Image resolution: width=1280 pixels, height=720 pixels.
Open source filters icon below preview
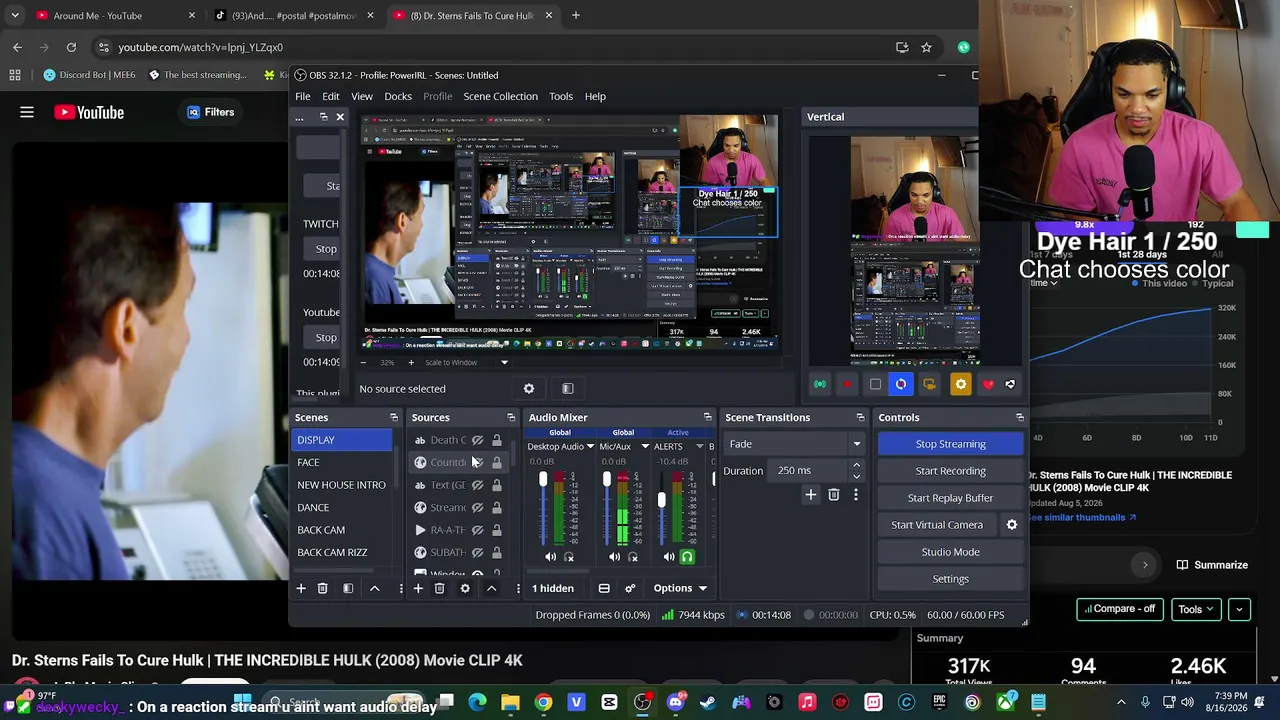(x=567, y=388)
